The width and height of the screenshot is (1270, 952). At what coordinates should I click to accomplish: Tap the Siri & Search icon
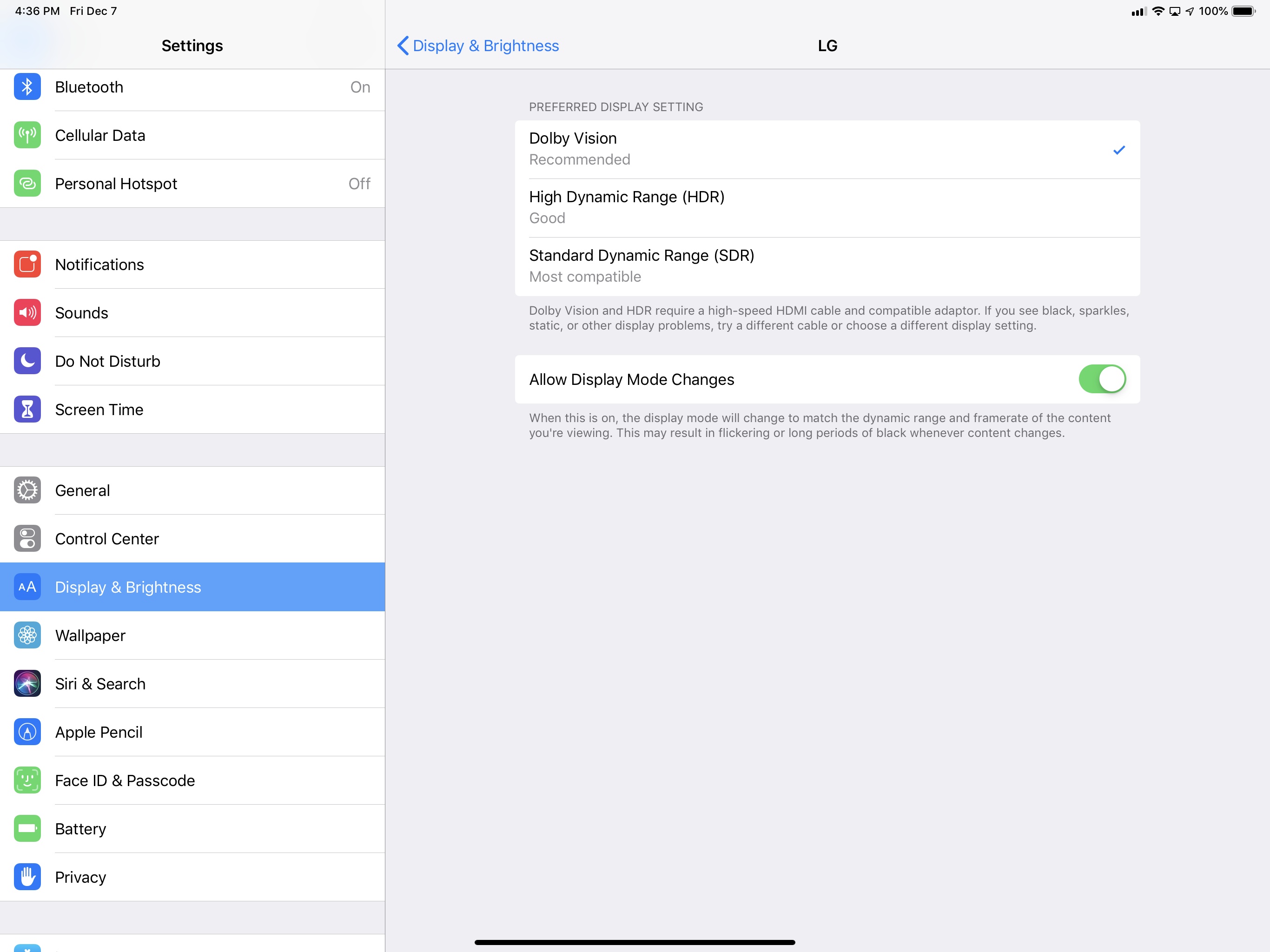[27, 684]
